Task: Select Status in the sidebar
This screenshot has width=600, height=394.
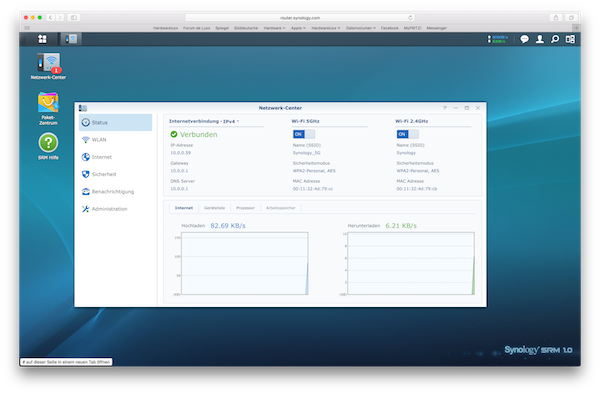Action: (x=116, y=122)
